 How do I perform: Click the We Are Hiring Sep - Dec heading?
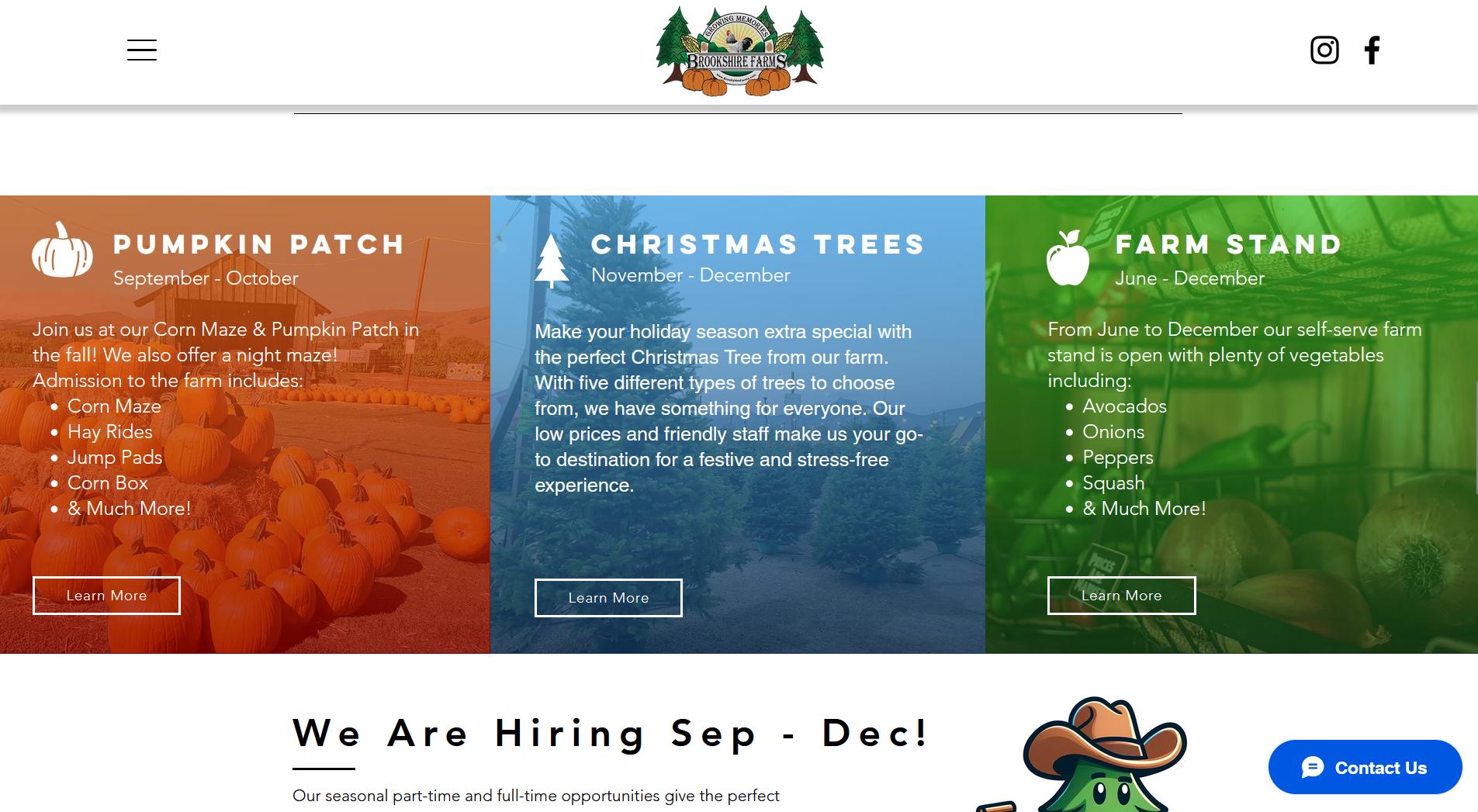(610, 733)
